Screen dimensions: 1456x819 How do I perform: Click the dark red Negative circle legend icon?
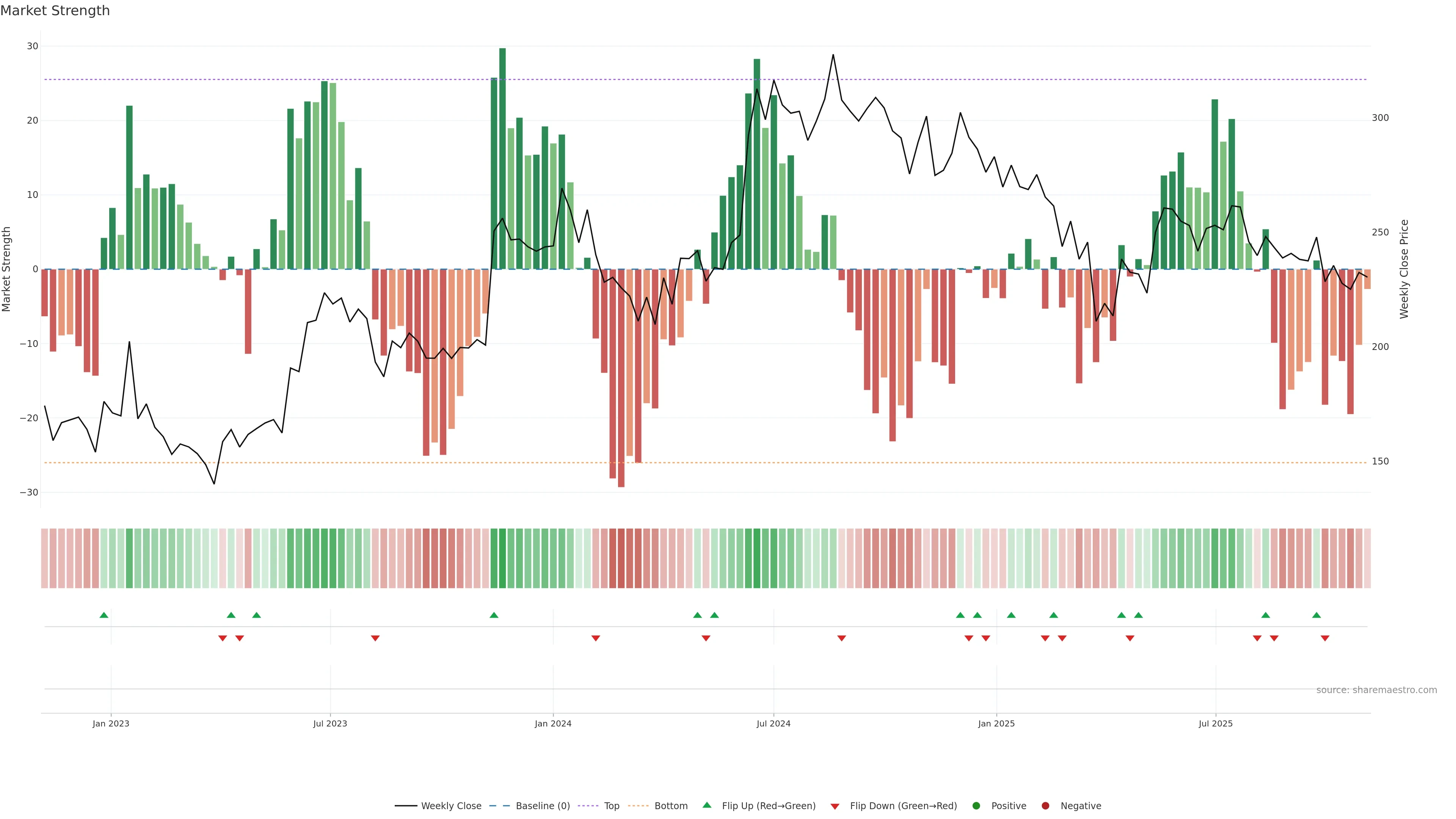[x=1045, y=805]
